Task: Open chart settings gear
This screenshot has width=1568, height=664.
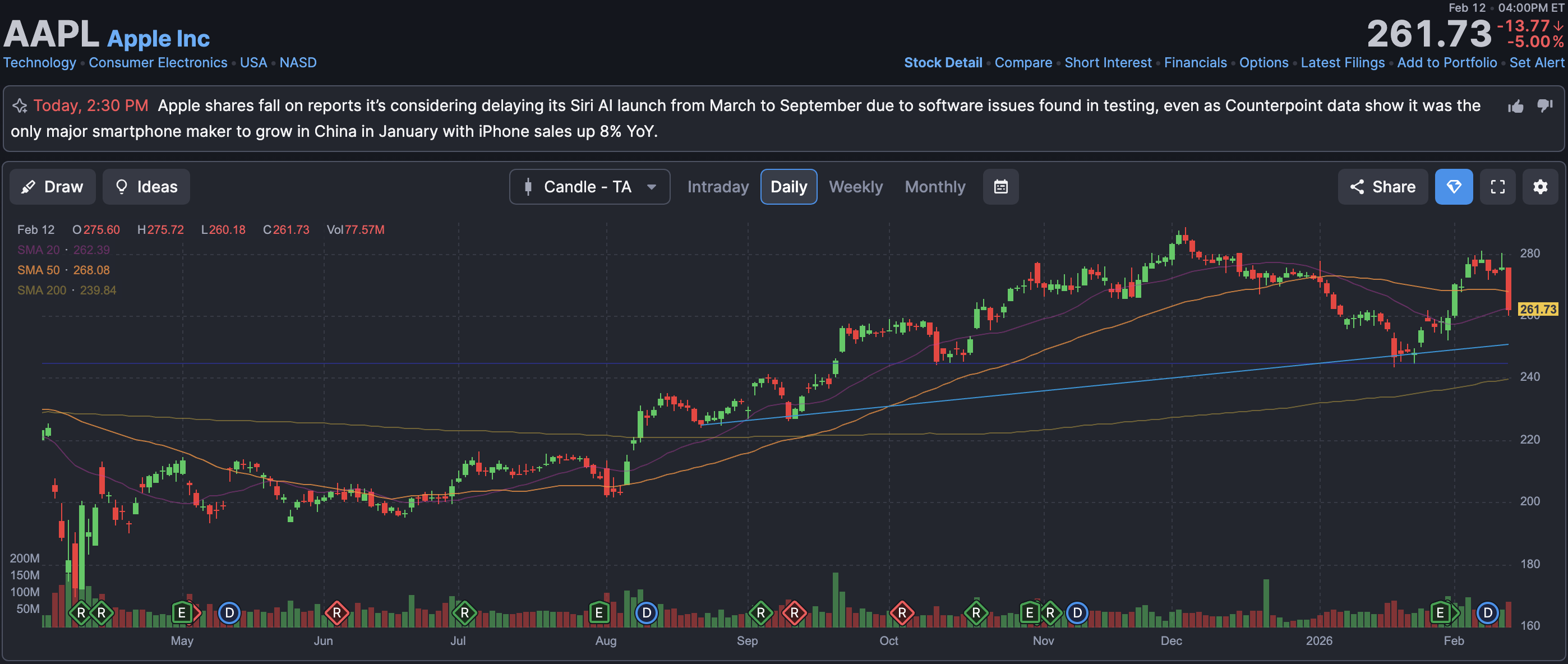Action: click(1540, 187)
